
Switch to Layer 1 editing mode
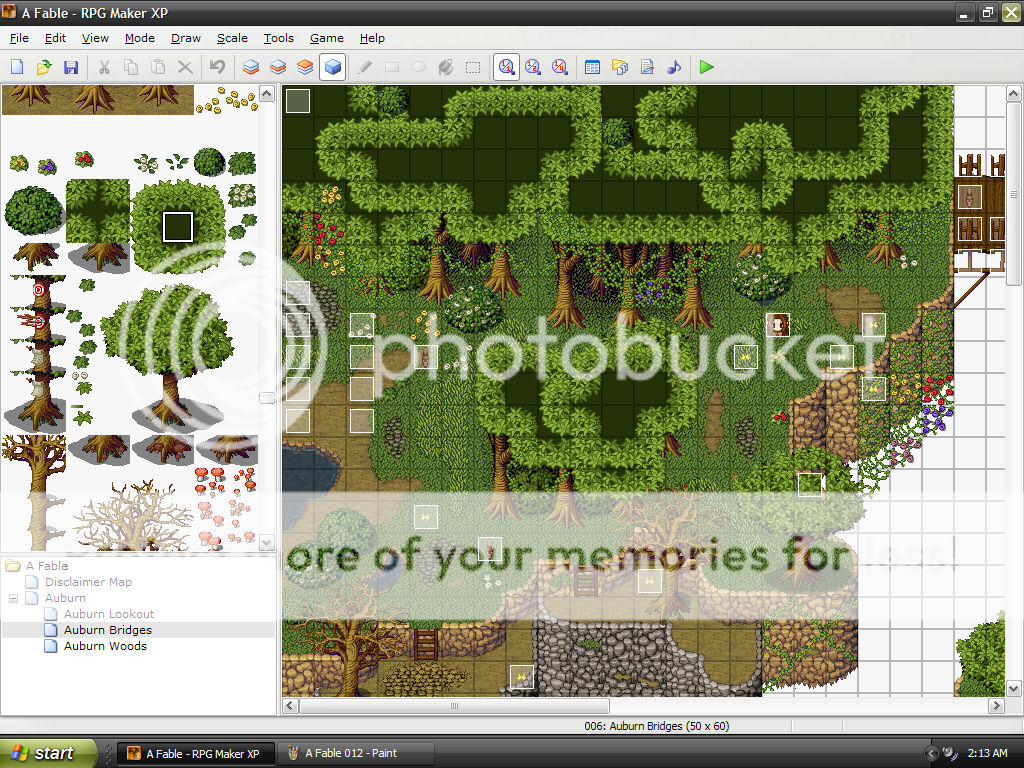tap(251, 67)
